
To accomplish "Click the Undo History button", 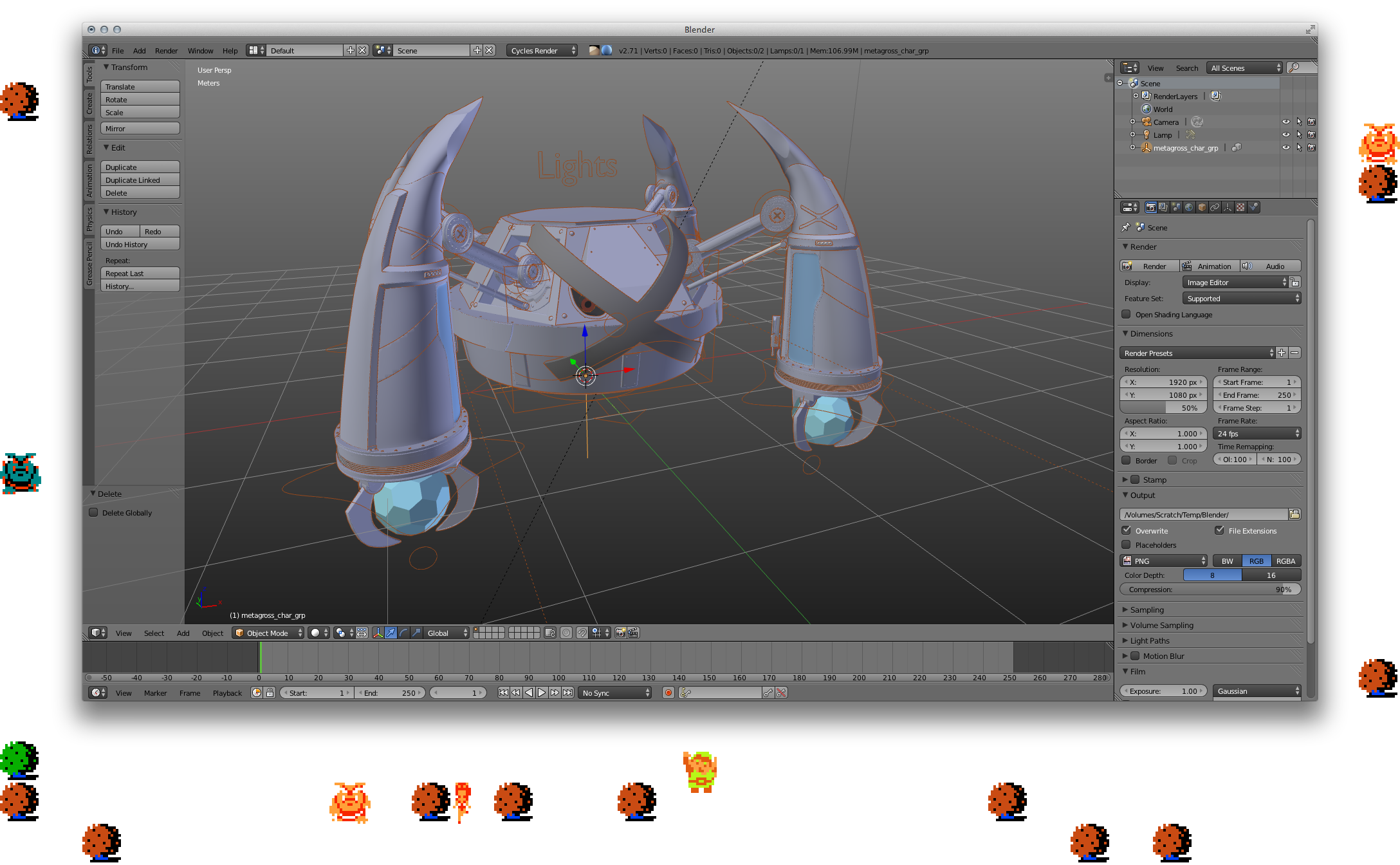I will pyautogui.click(x=140, y=244).
